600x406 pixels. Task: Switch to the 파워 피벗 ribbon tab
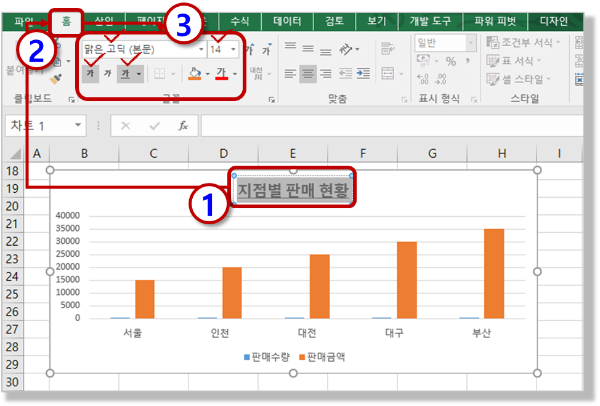click(x=495, y=21)
